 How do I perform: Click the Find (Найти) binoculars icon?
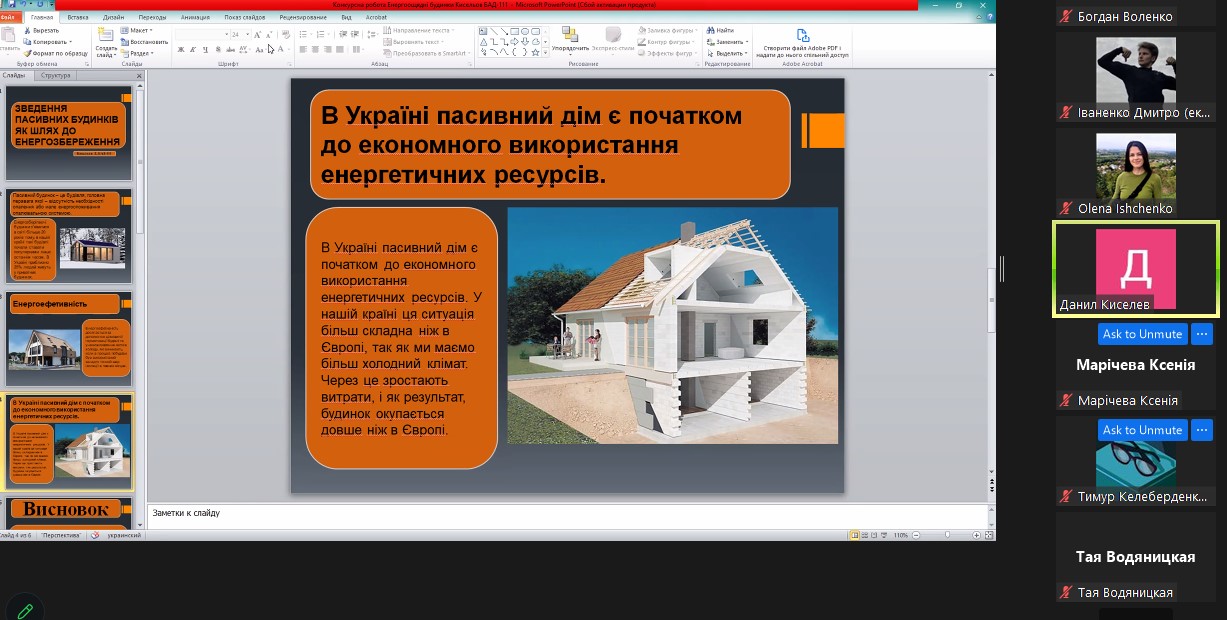[711, 31]
